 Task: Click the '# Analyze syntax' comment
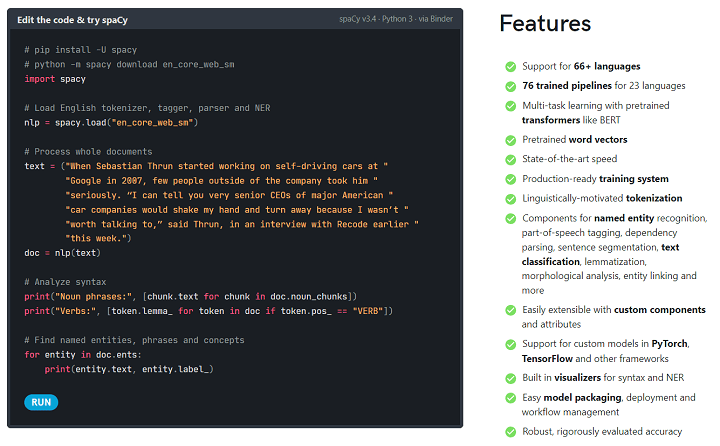point(65,282)
